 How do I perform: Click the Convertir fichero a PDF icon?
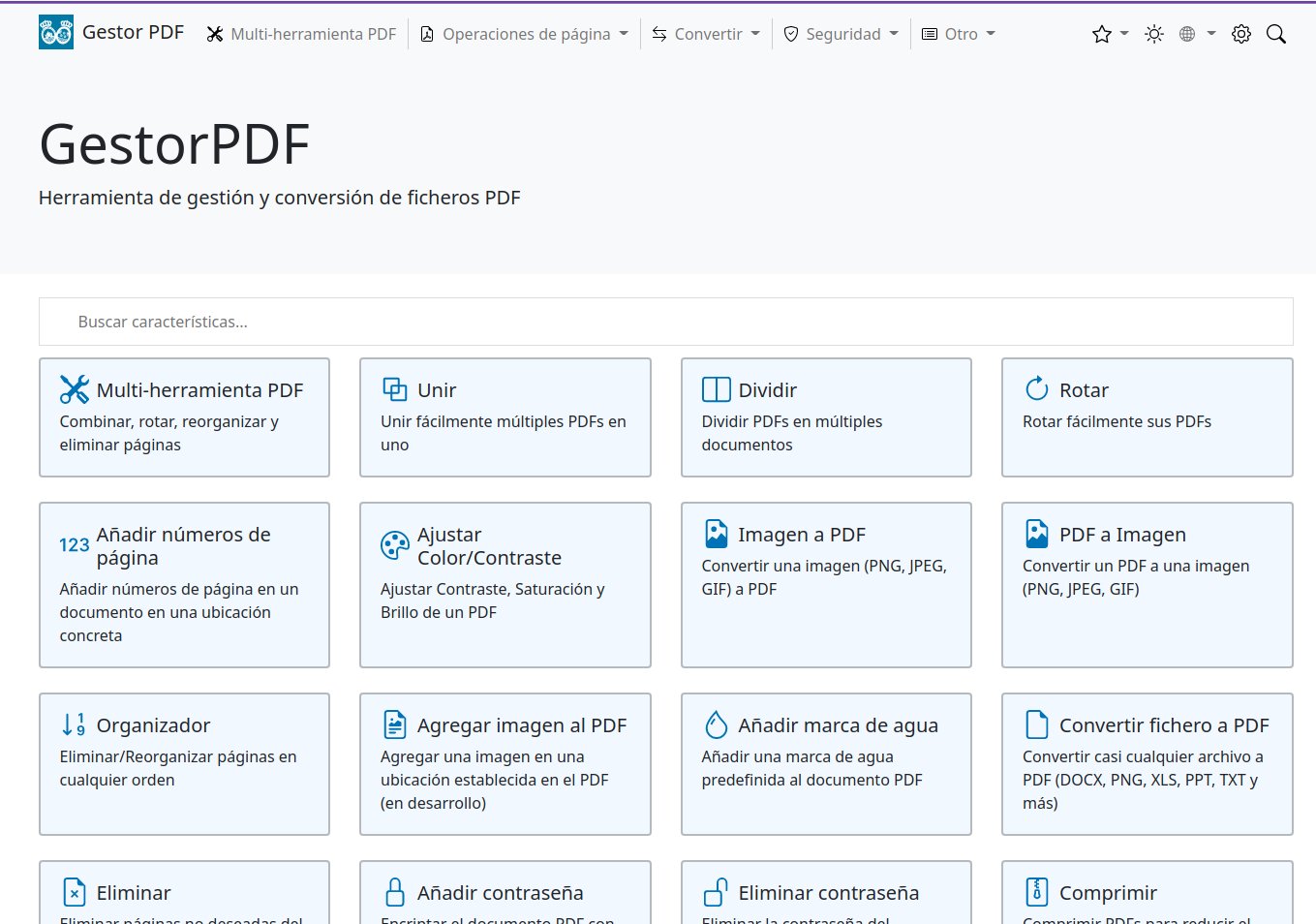pyautogui.click(x=1037, y=724)
